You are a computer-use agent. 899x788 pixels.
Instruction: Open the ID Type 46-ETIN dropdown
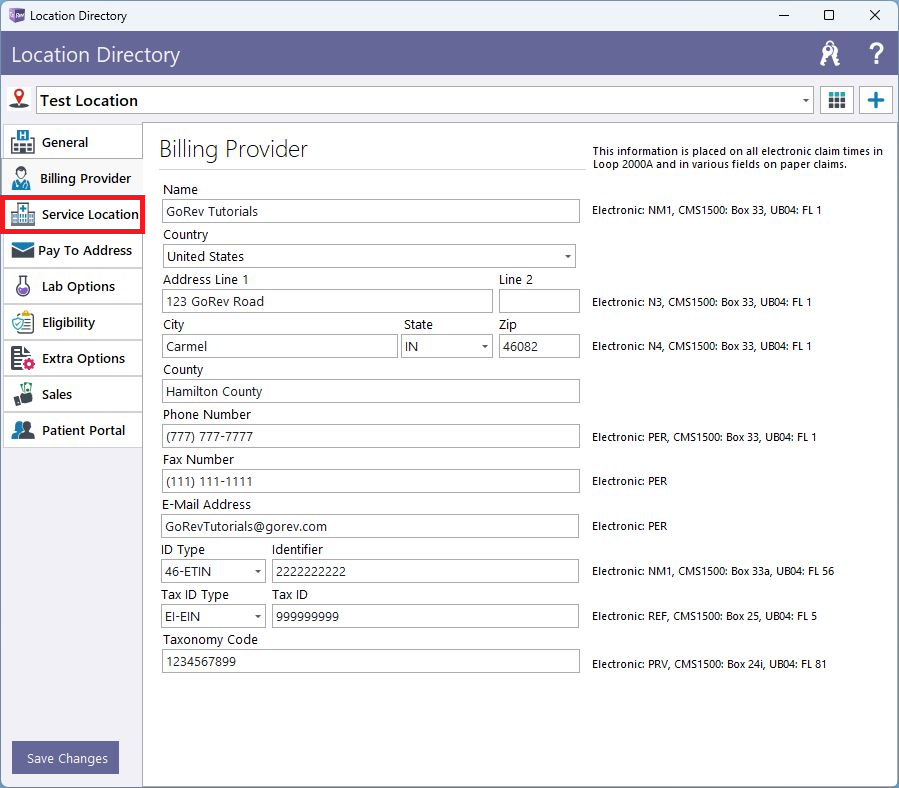click(x=257, y=571)
